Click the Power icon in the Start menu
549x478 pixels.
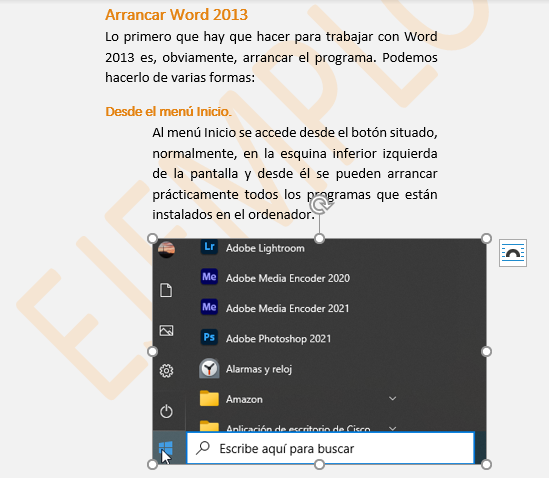166,411
